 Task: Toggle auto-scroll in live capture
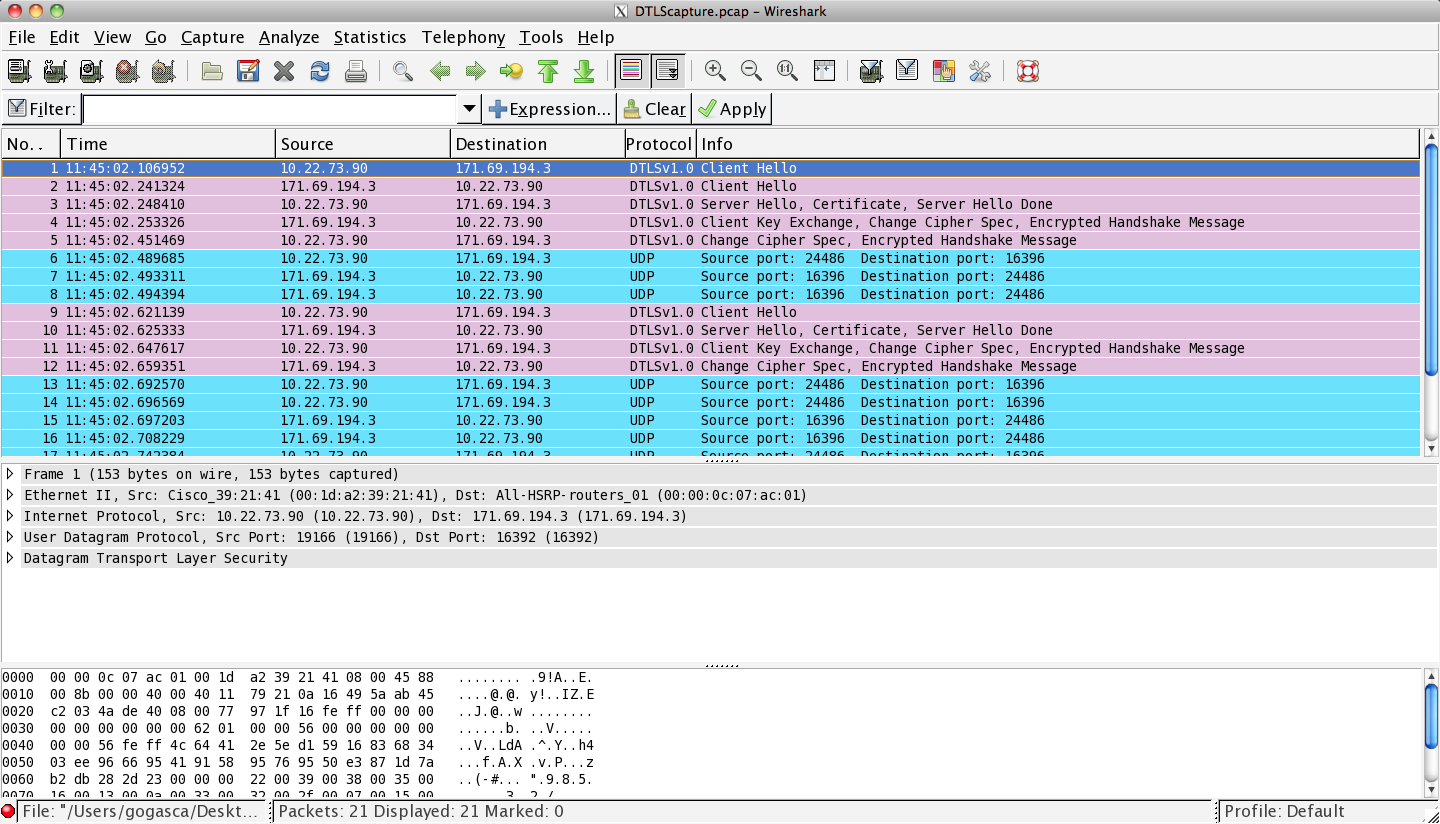click(668, 71)
